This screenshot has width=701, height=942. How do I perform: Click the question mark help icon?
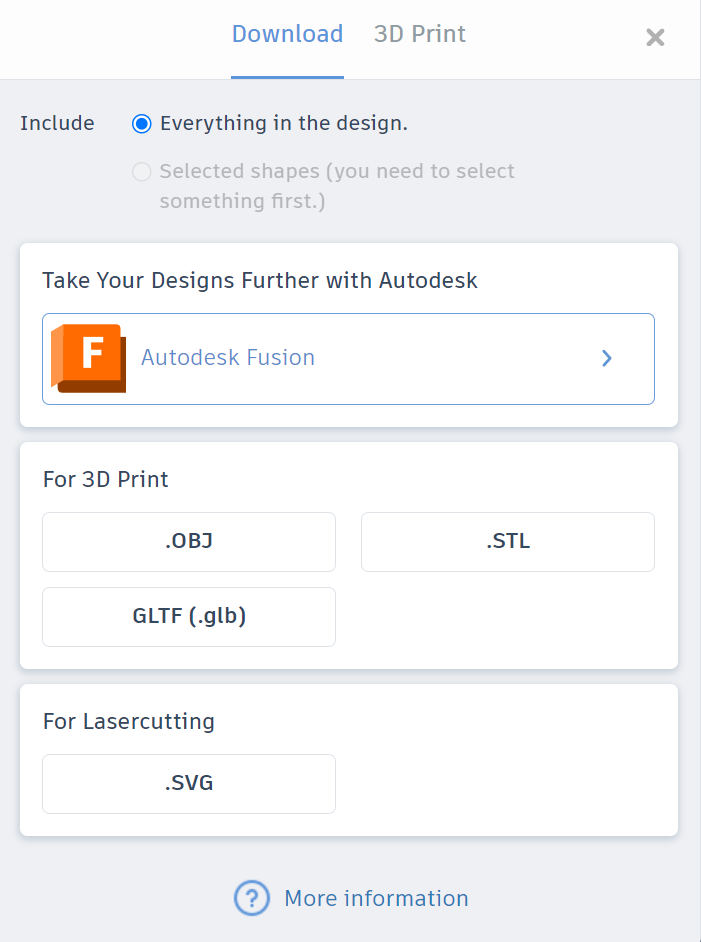pos(252,898)
